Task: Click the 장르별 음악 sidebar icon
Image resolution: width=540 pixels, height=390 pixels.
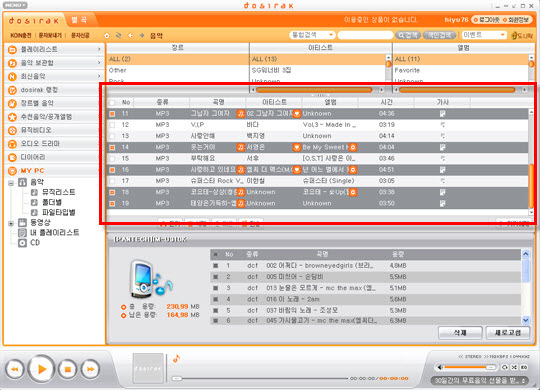Action: pyautogui.click(x=12, y=103)
